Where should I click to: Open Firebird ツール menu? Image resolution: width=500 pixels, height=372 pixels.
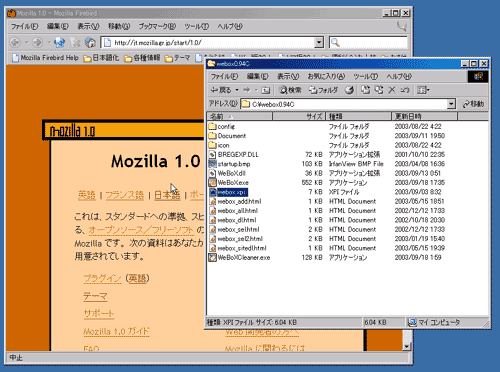click(196, 26)
